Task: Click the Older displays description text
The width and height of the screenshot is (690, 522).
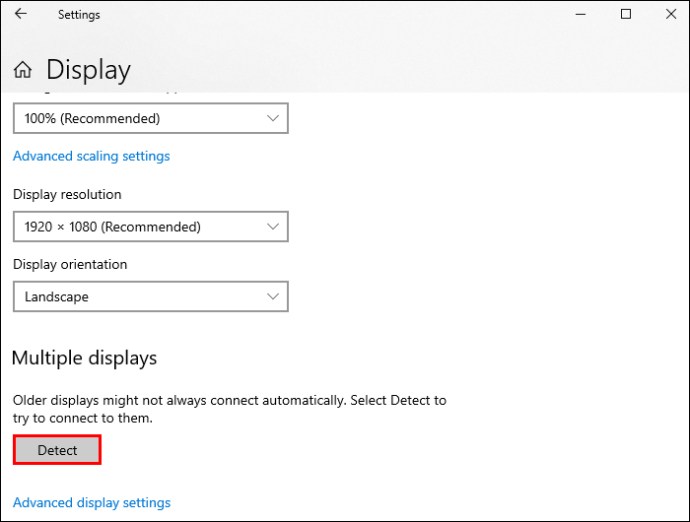Action: pyautogui.click(x=229, y=409)
